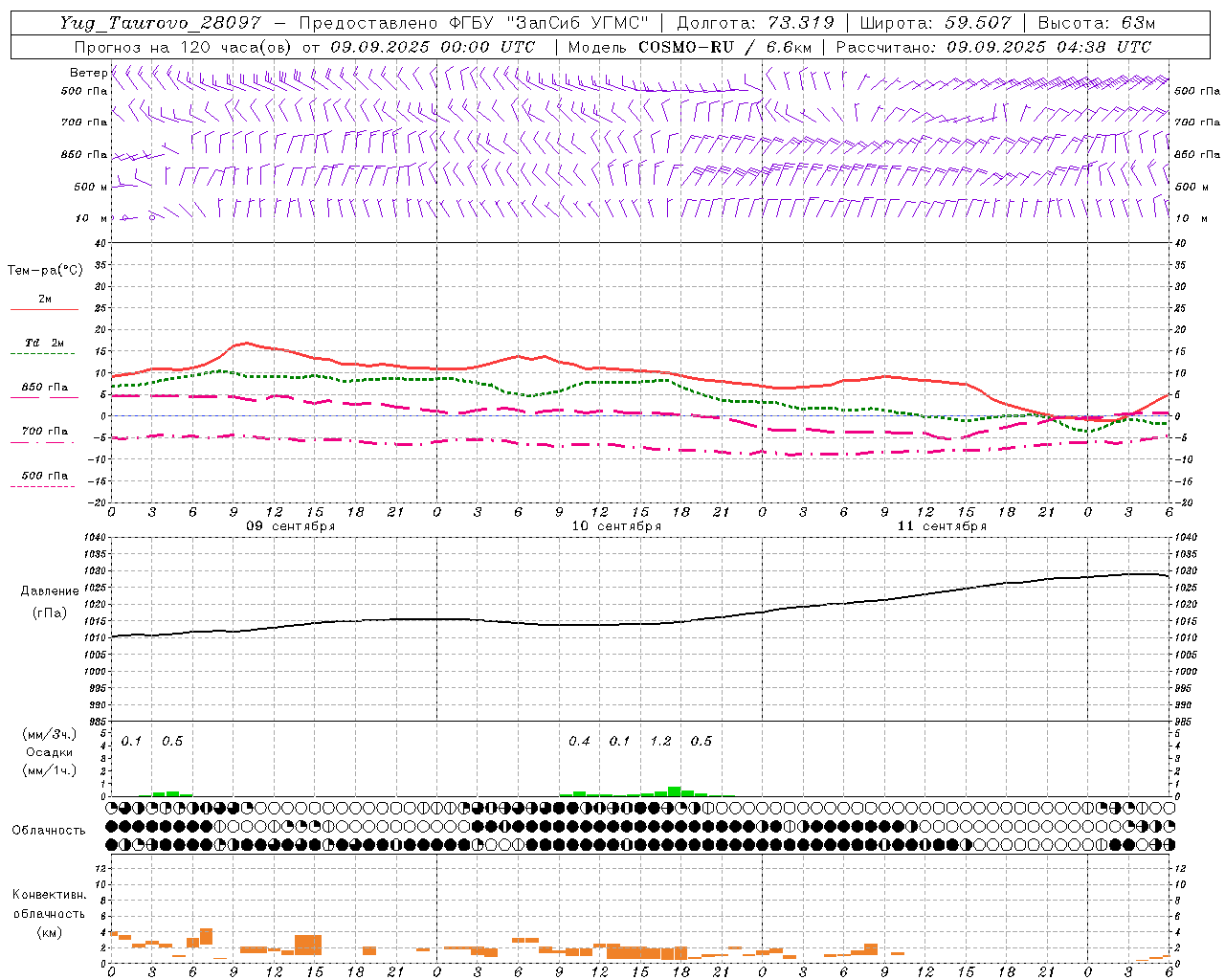Click the 'Конвективн.' convective cloud label

pyautogui.click(x=49, y=895)
